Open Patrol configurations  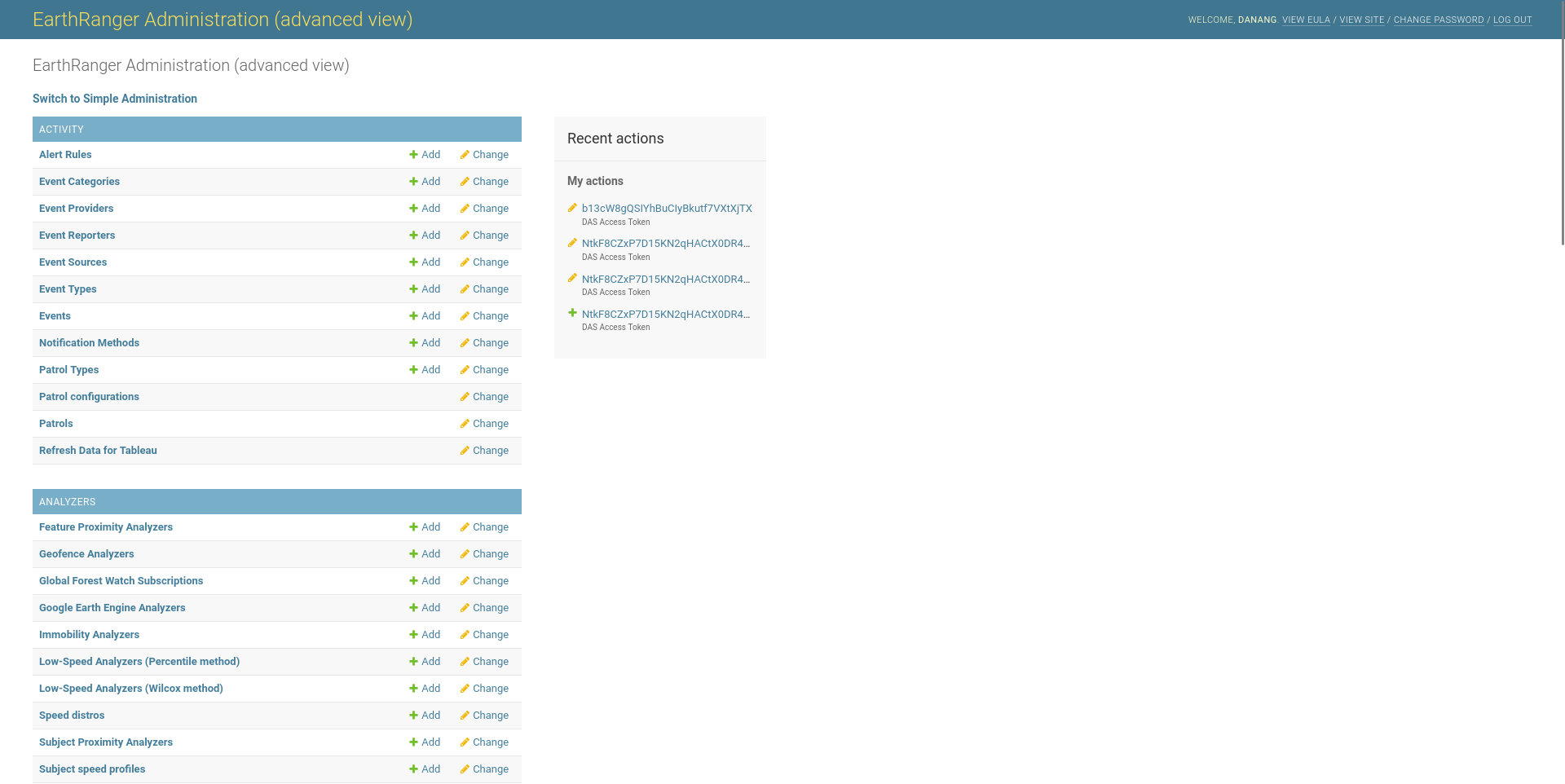coord(89,397)
